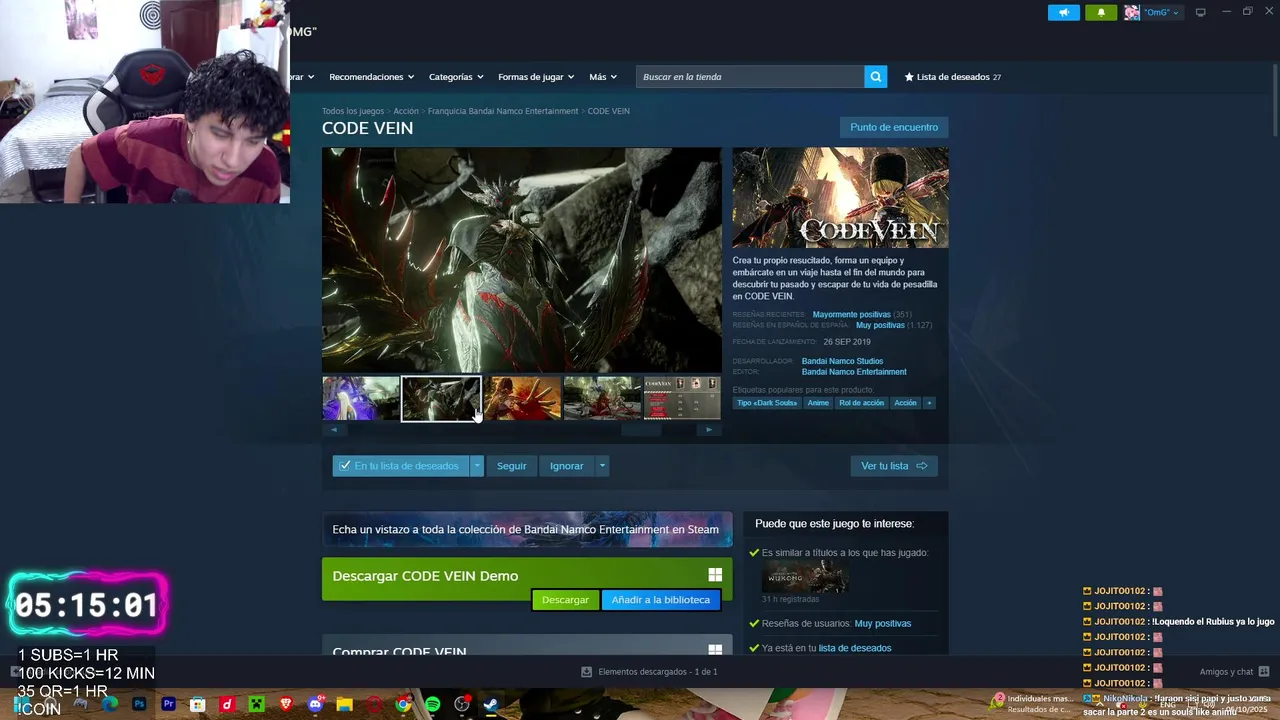This screenshot has width=1280, height=720.
Task: Click the thumbnail strip left arrow
Action: (x=334, y=430)
